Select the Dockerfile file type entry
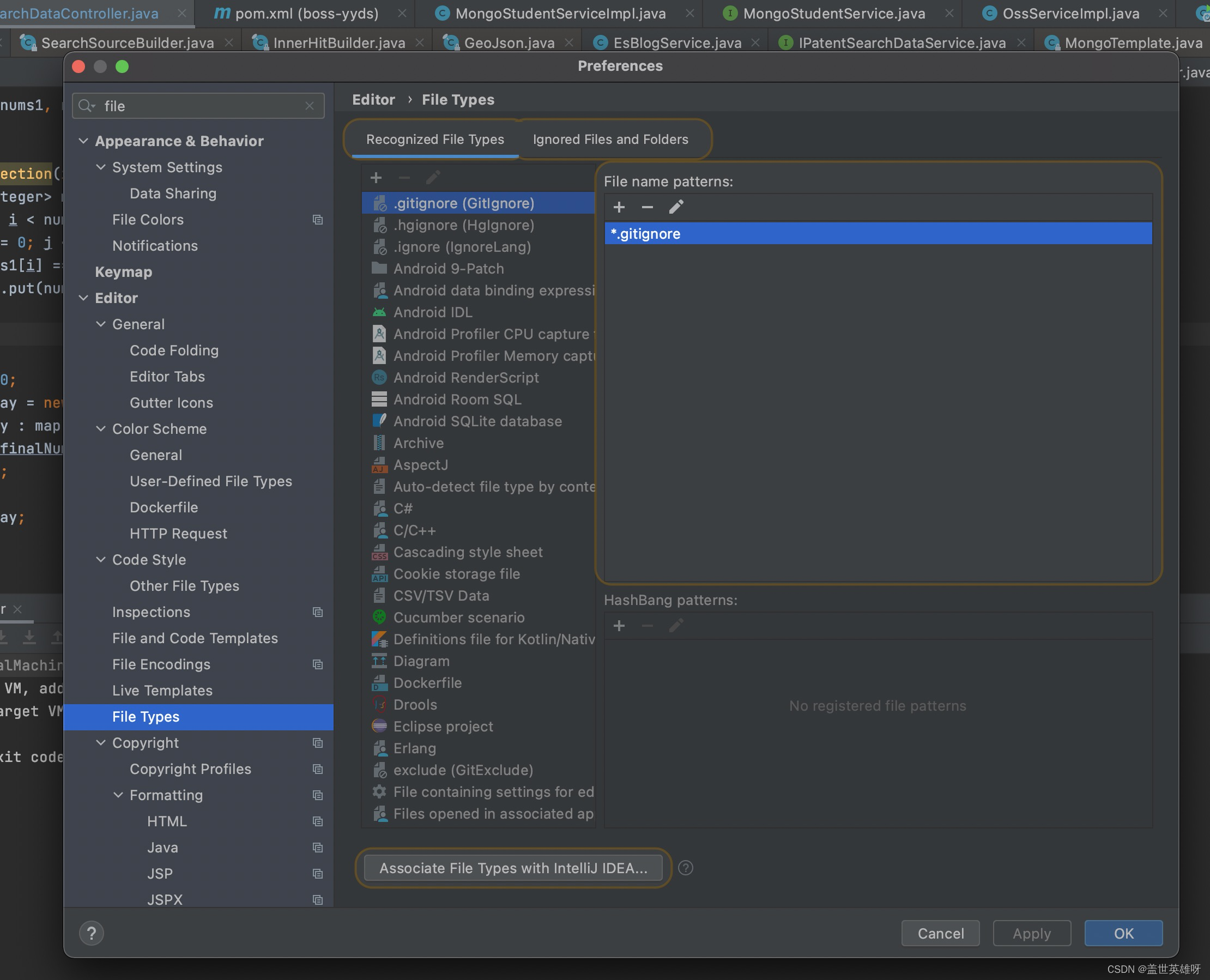Viewport: 1210px width, 980px height. pyautogui.click(x=428, y=682)
